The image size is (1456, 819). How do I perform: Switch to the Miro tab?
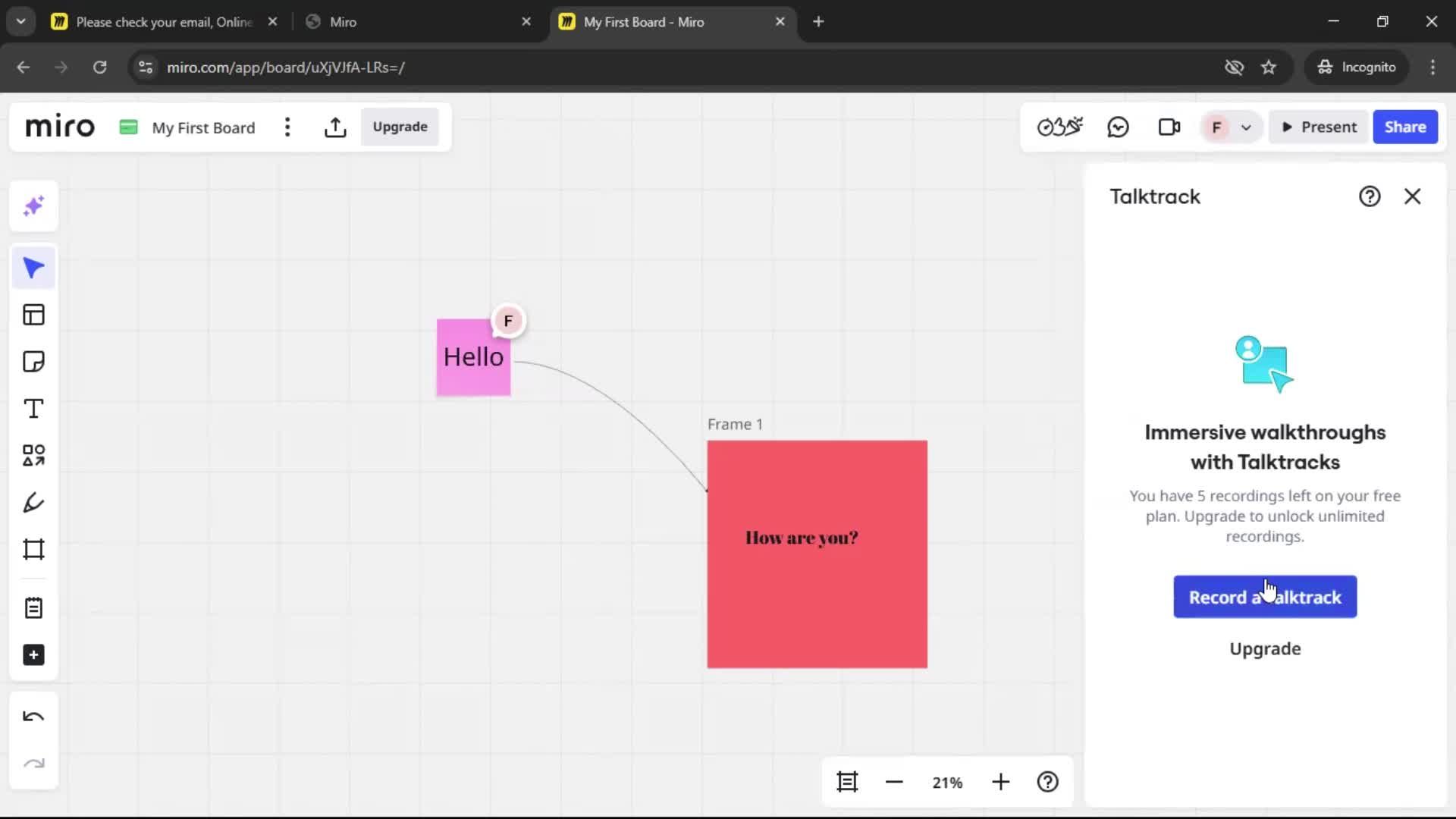click(417, 22)
